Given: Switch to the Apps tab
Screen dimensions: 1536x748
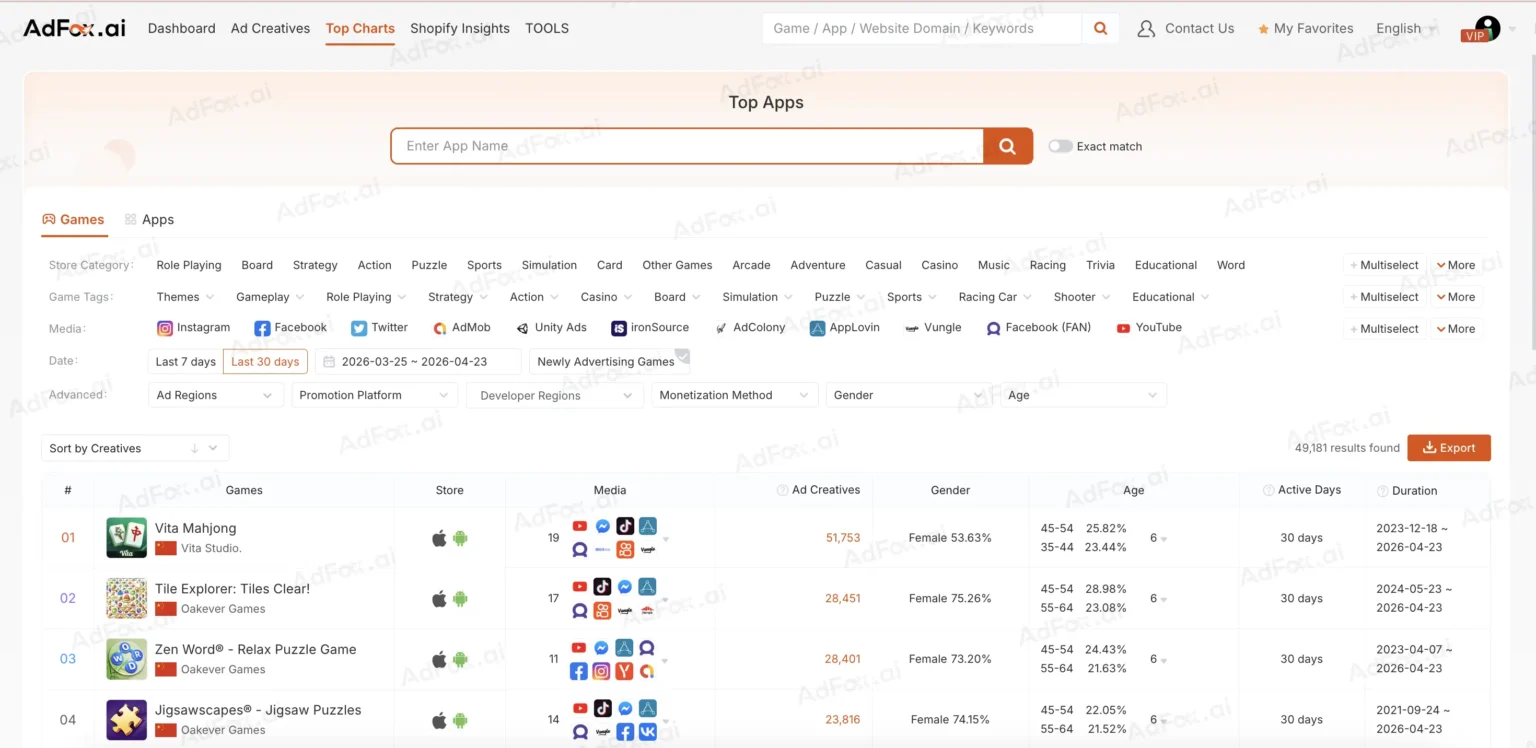Looking at the screenshot, I should 149,219.
